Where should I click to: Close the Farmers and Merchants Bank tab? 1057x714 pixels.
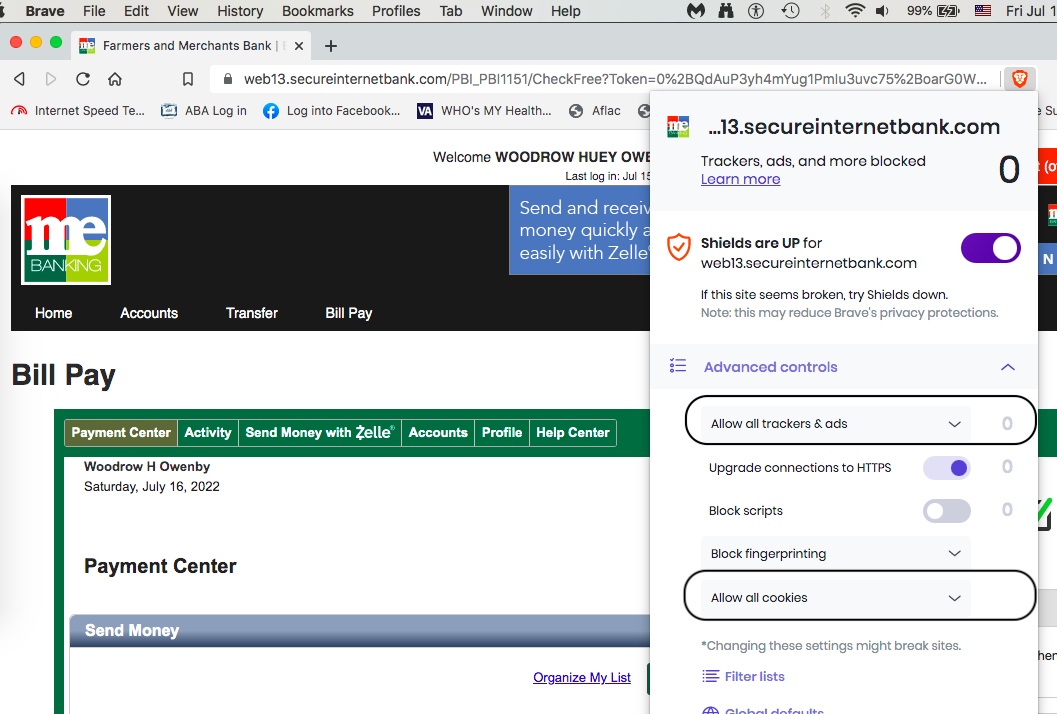pyautogui.click(x=299, y=46)
